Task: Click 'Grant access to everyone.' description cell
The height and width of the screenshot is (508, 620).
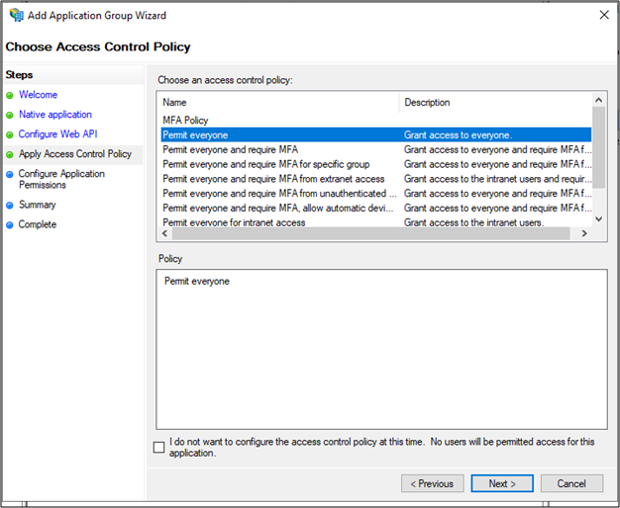Action: 458,135
